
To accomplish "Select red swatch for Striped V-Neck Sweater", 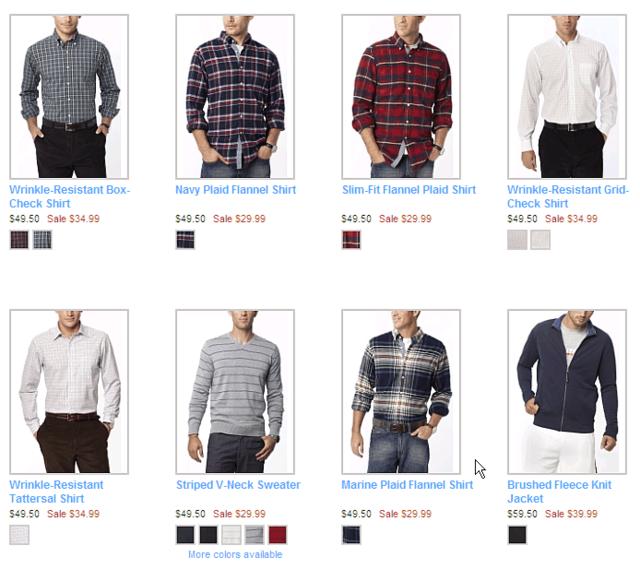I will point(278,535).
